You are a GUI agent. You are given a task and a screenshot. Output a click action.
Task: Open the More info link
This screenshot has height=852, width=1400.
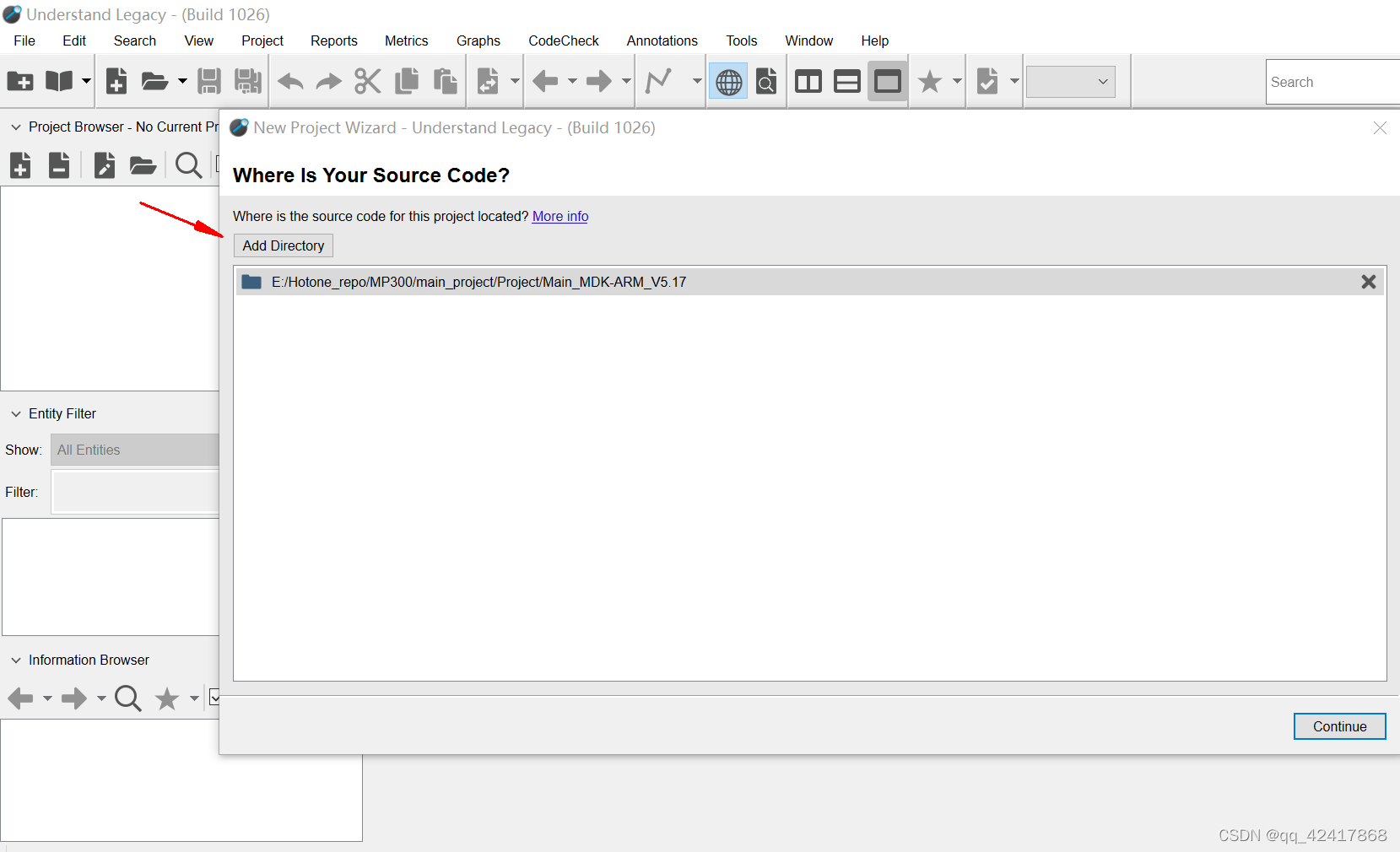tap(560, 216)
